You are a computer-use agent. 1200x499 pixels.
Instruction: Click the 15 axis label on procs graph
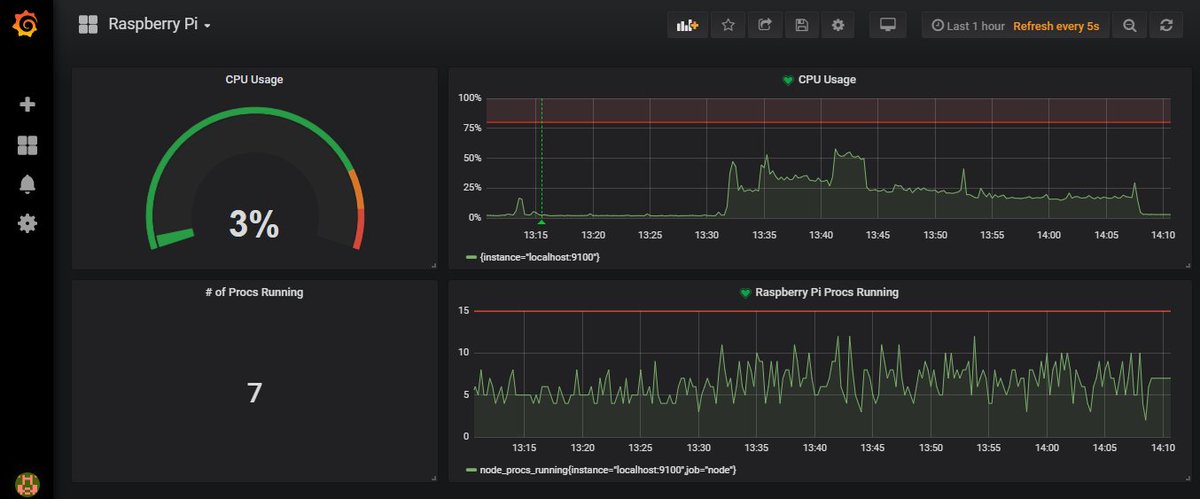[463, 311]
